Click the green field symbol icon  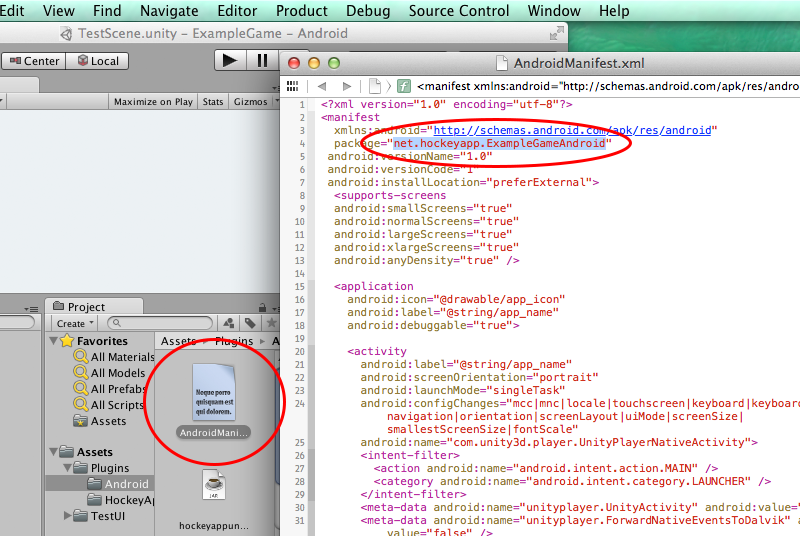click(x=404, y=86)
